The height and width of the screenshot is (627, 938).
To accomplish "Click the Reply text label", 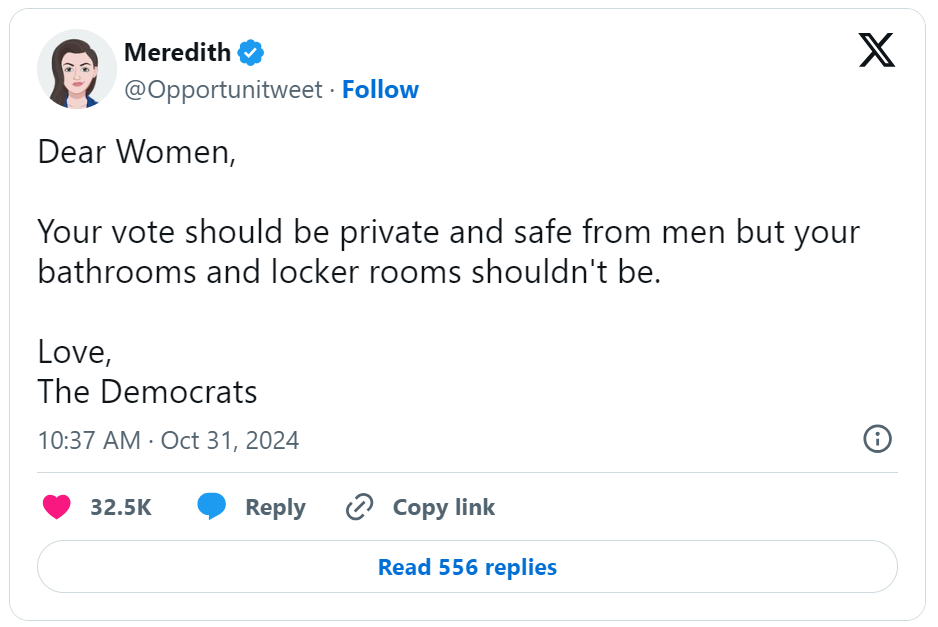I will click(275, 507).
